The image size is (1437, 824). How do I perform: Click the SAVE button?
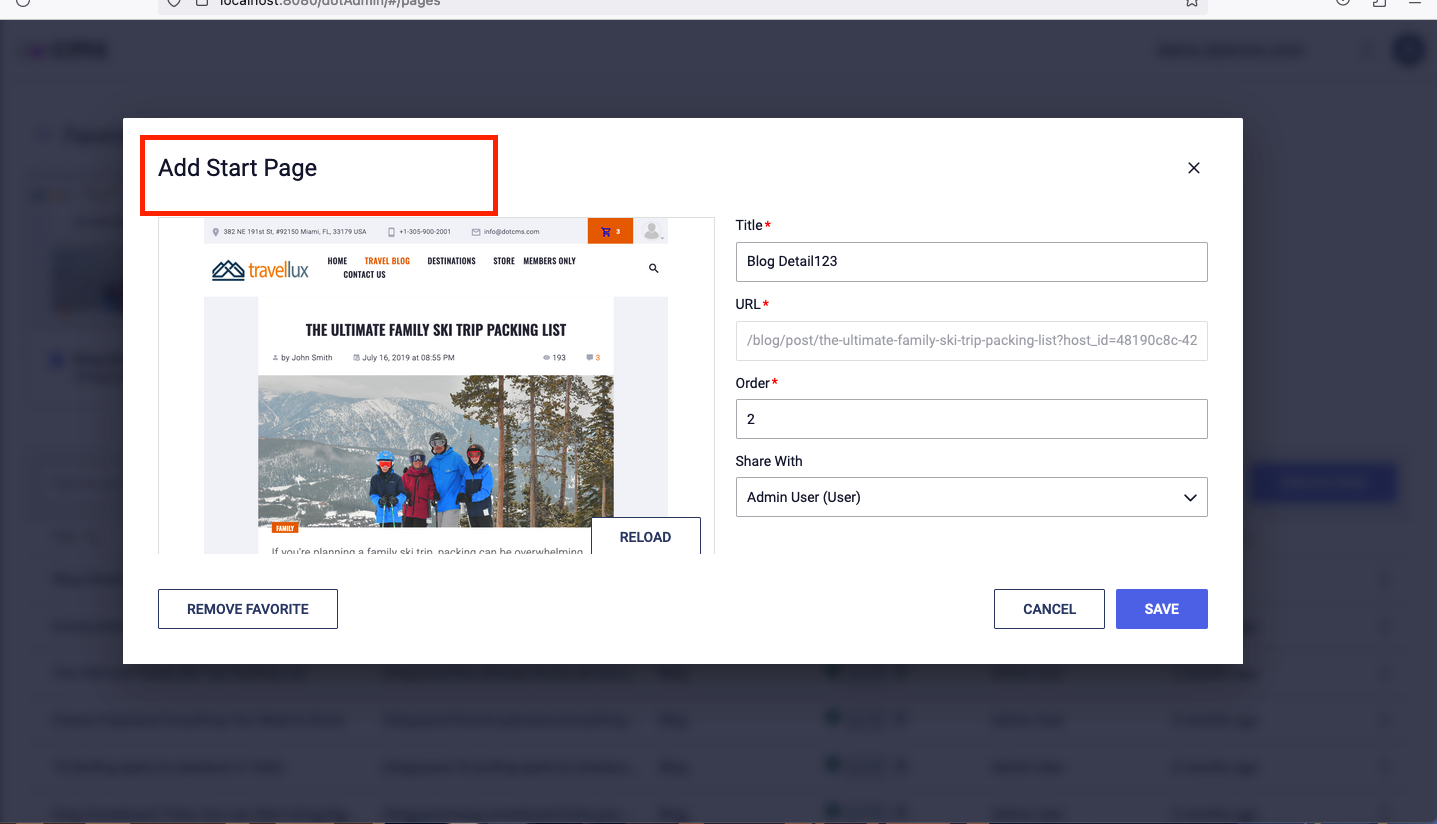(x=1161, y=608)
